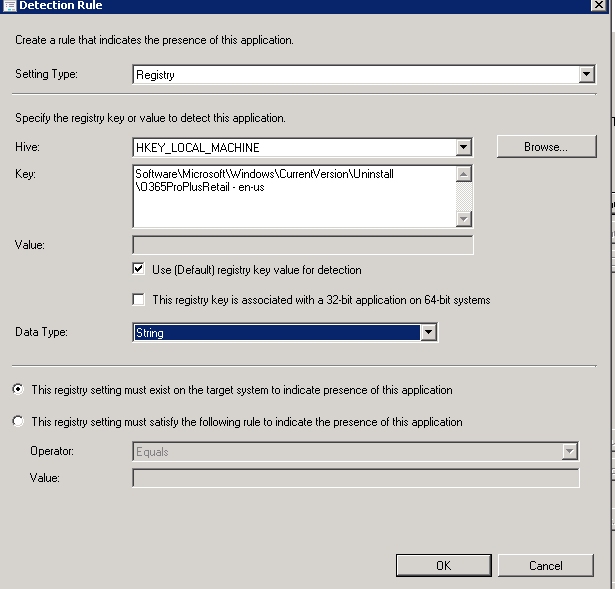The image size is (615, 589).
Task: Click the rule Value field under Operator
Action: pos(356,478)
